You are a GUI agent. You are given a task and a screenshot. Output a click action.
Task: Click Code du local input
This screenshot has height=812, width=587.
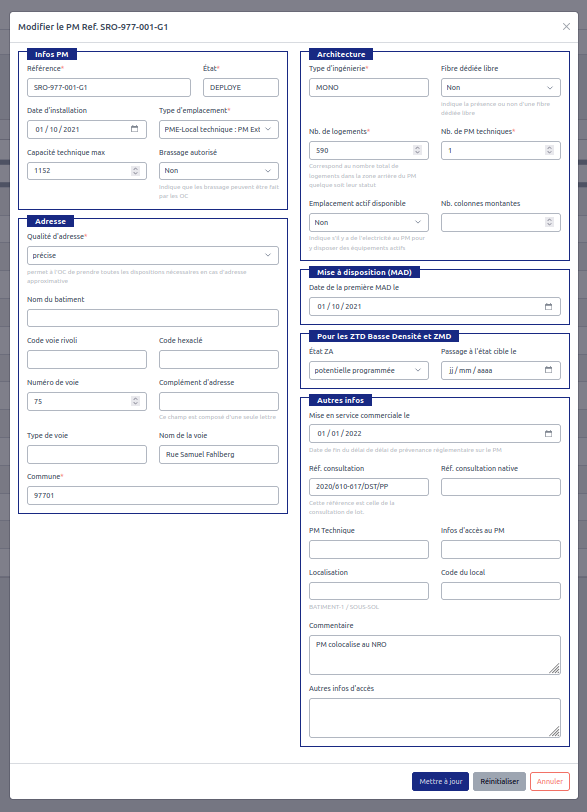(501, 591)
